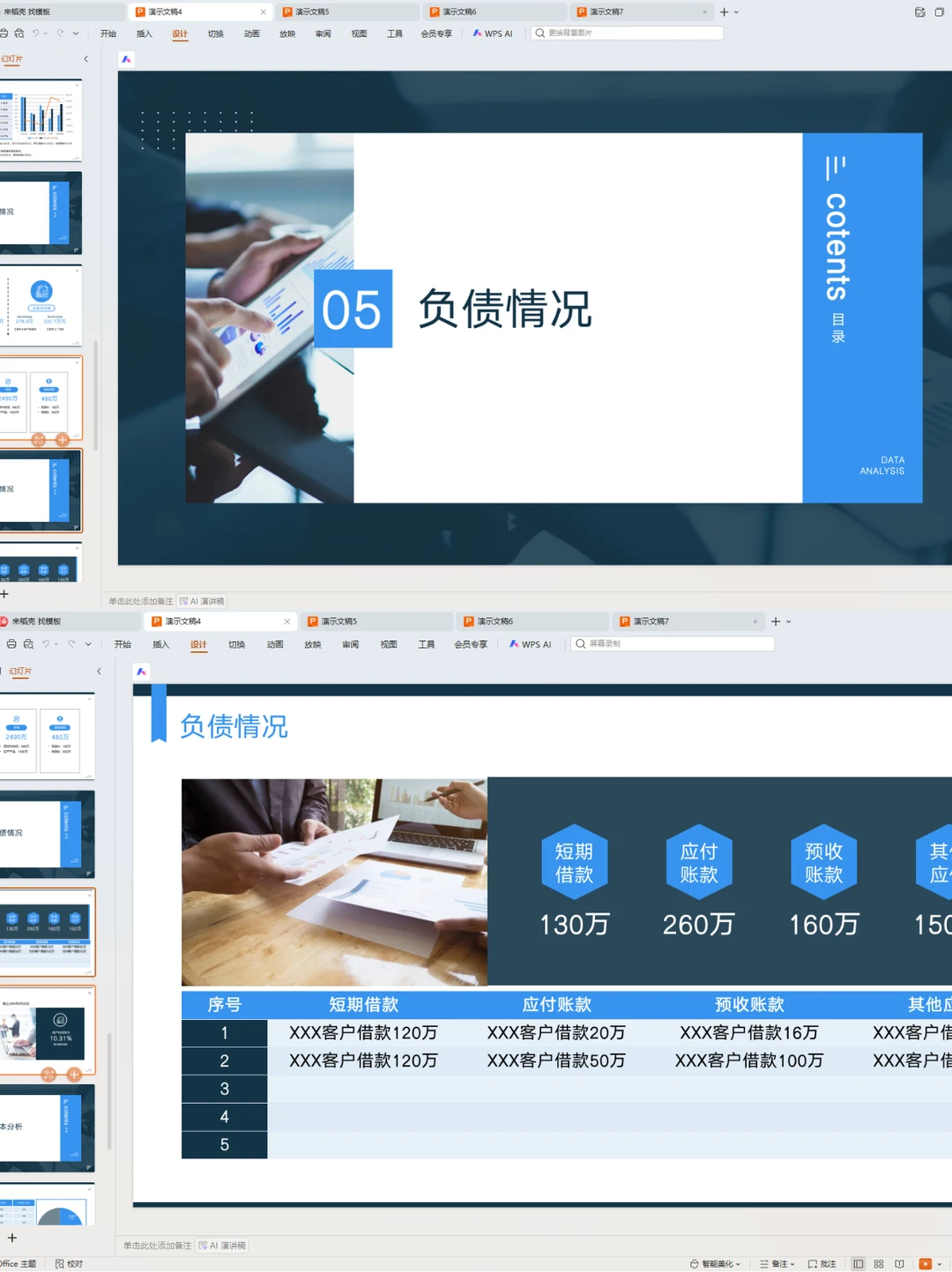
Task: Click the Undo icon
Action: 47,643
